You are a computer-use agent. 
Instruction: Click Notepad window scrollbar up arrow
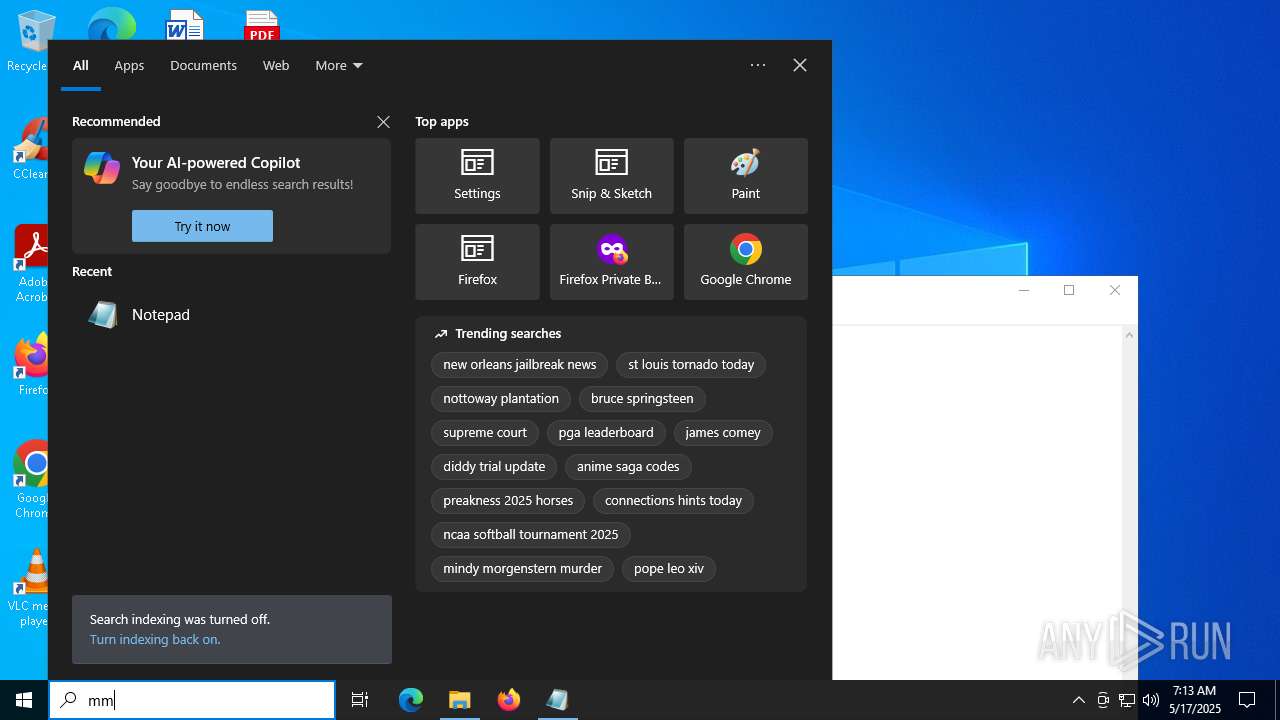(1129, 335)
